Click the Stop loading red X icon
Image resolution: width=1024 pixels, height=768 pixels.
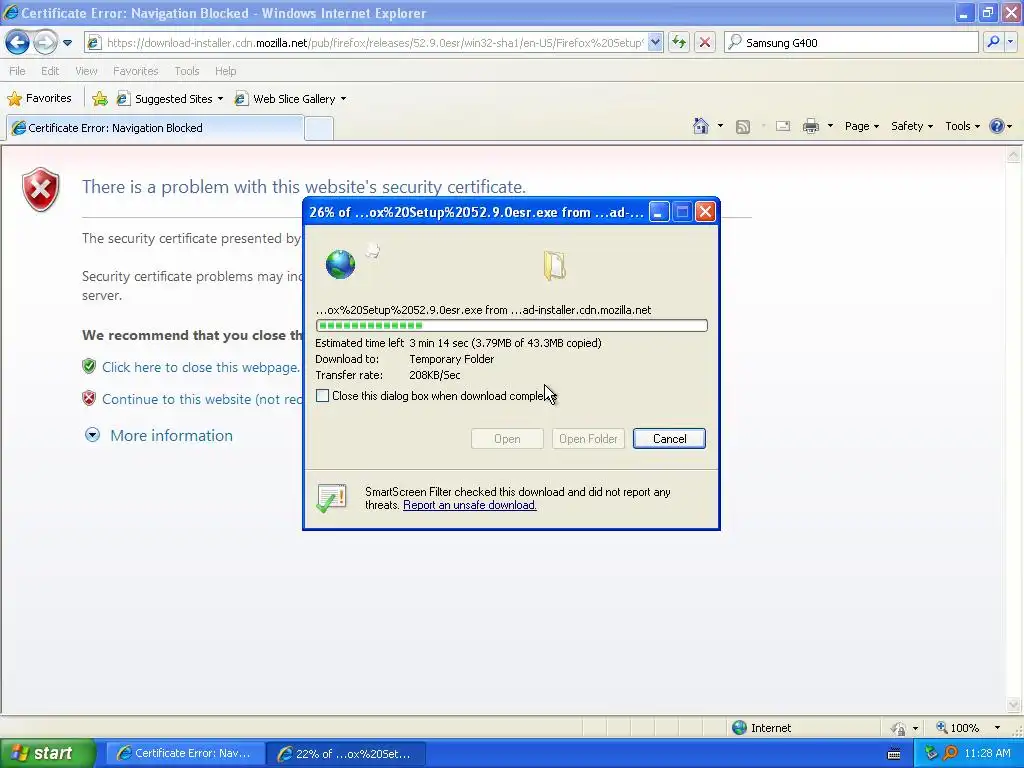point(705,43)
